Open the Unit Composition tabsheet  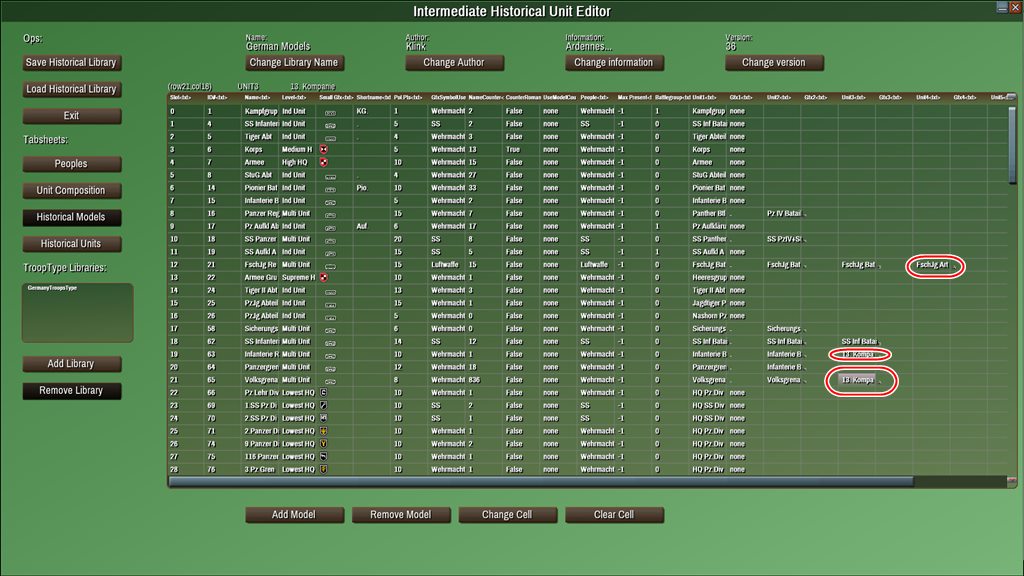click(x=71, y=191)
